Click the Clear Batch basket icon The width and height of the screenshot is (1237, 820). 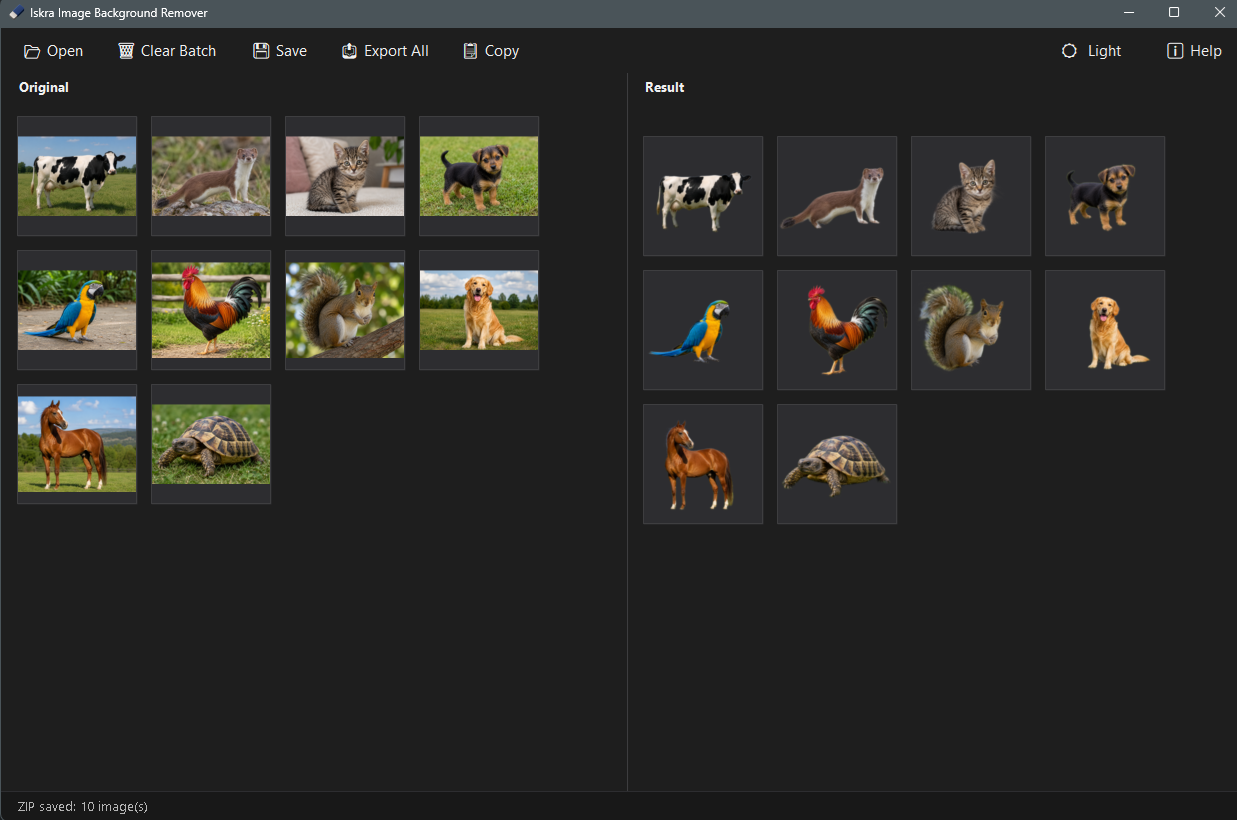pyautogui.click(x=126, y=51)
